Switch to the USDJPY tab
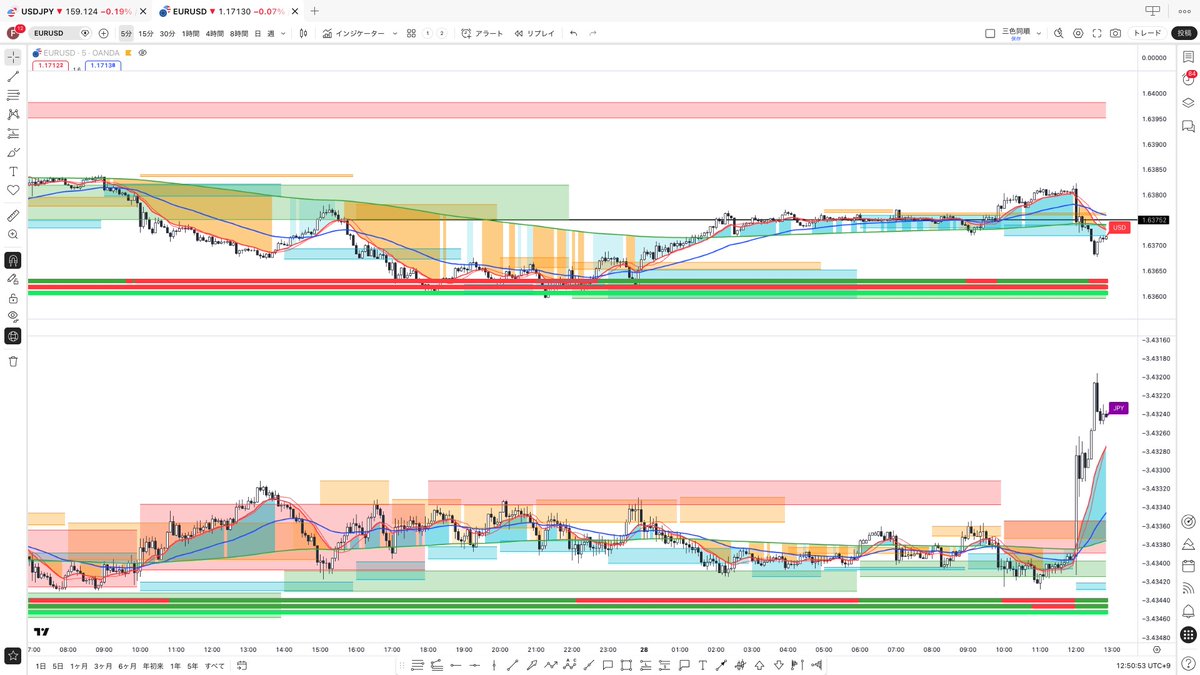 pos(74,11)
